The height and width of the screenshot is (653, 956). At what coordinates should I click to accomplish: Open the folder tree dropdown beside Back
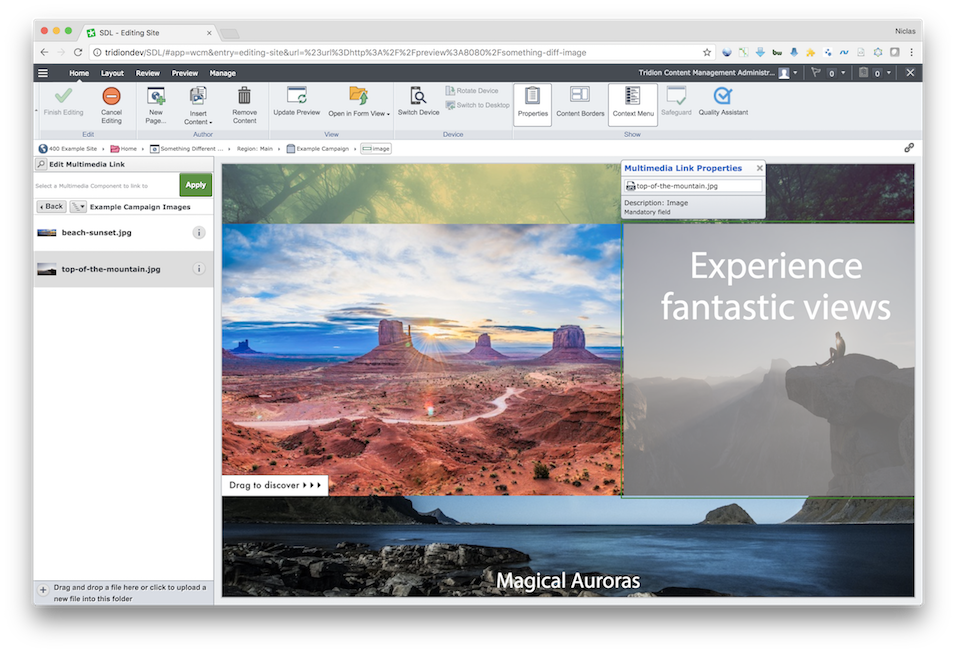(x=78, y=207)
